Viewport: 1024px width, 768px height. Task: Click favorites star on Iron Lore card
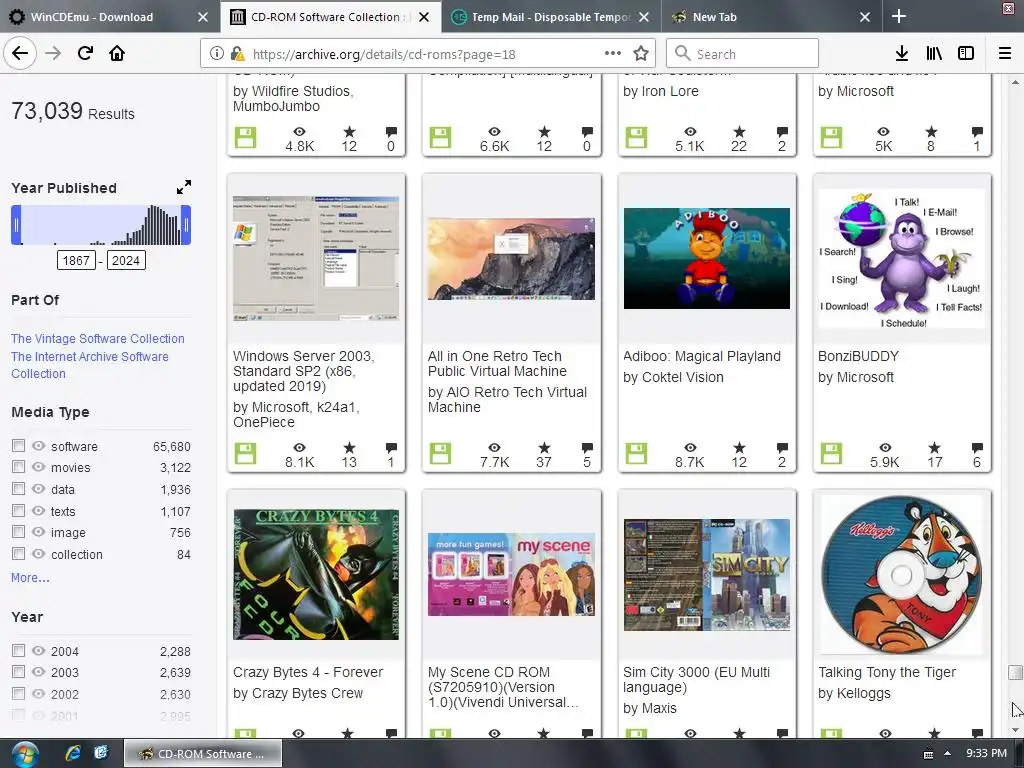tap(739, 132)
